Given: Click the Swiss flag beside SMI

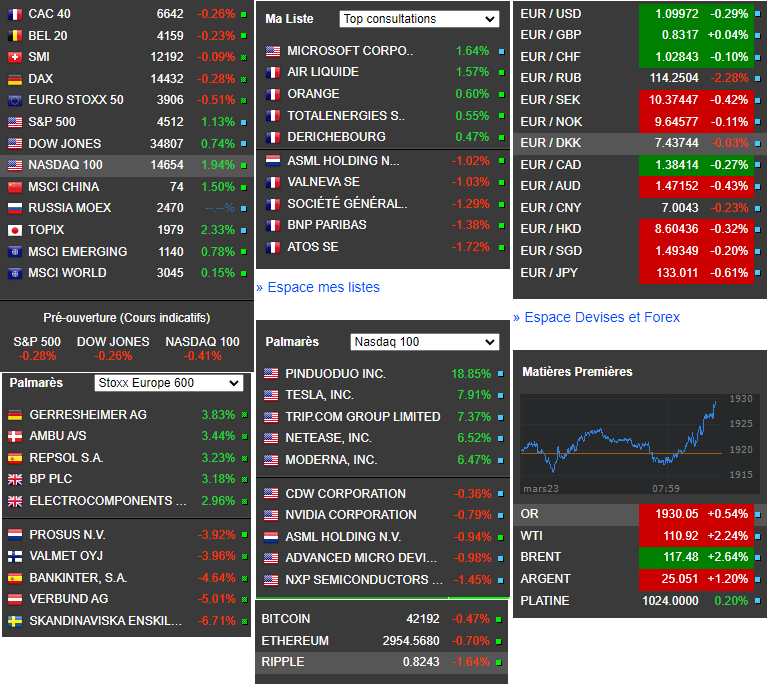Looking at the screenshot, I should pyautogui.click(x=15, y=58).
